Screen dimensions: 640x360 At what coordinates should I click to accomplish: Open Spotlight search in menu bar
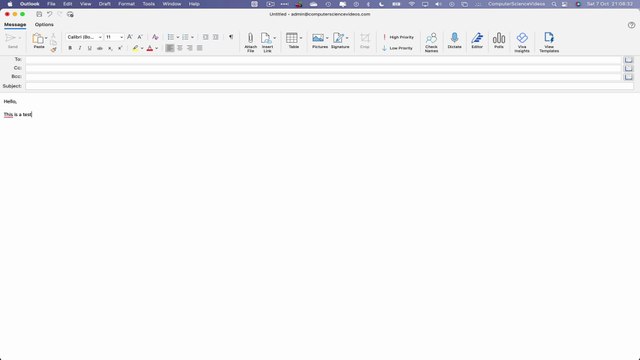pos(554,4)
